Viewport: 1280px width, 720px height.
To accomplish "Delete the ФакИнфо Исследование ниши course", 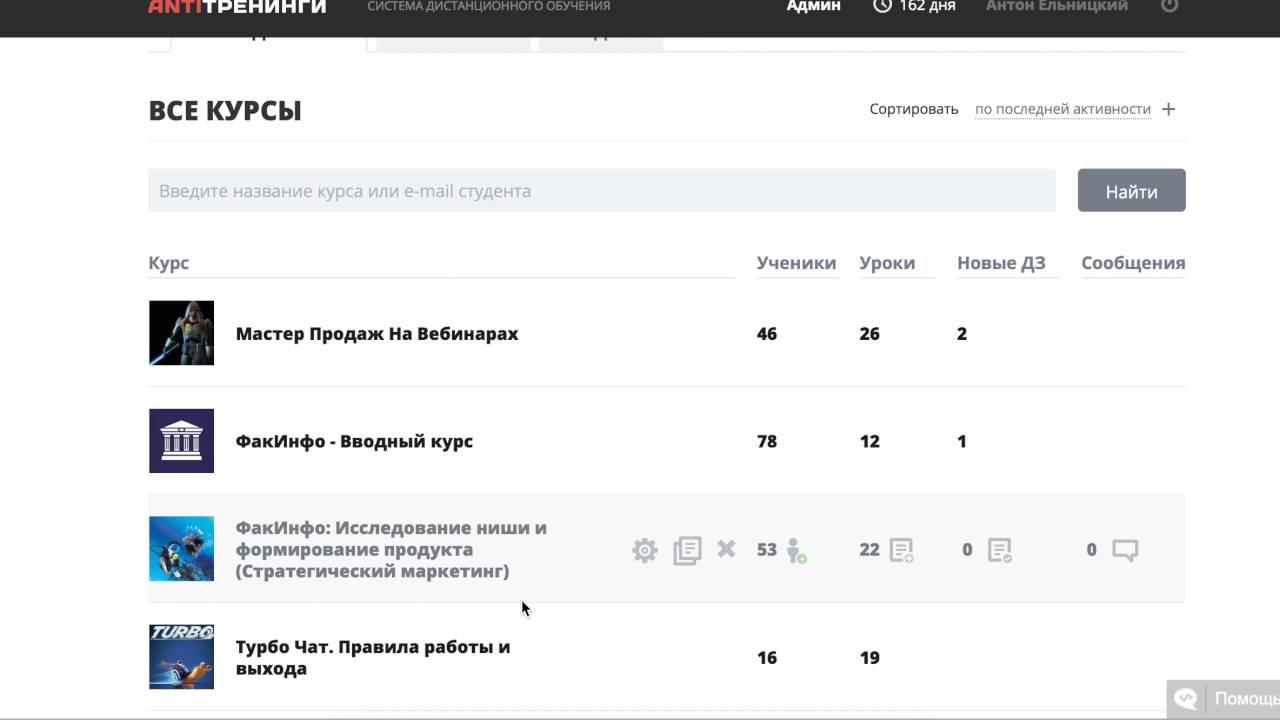I will [727, 549].
